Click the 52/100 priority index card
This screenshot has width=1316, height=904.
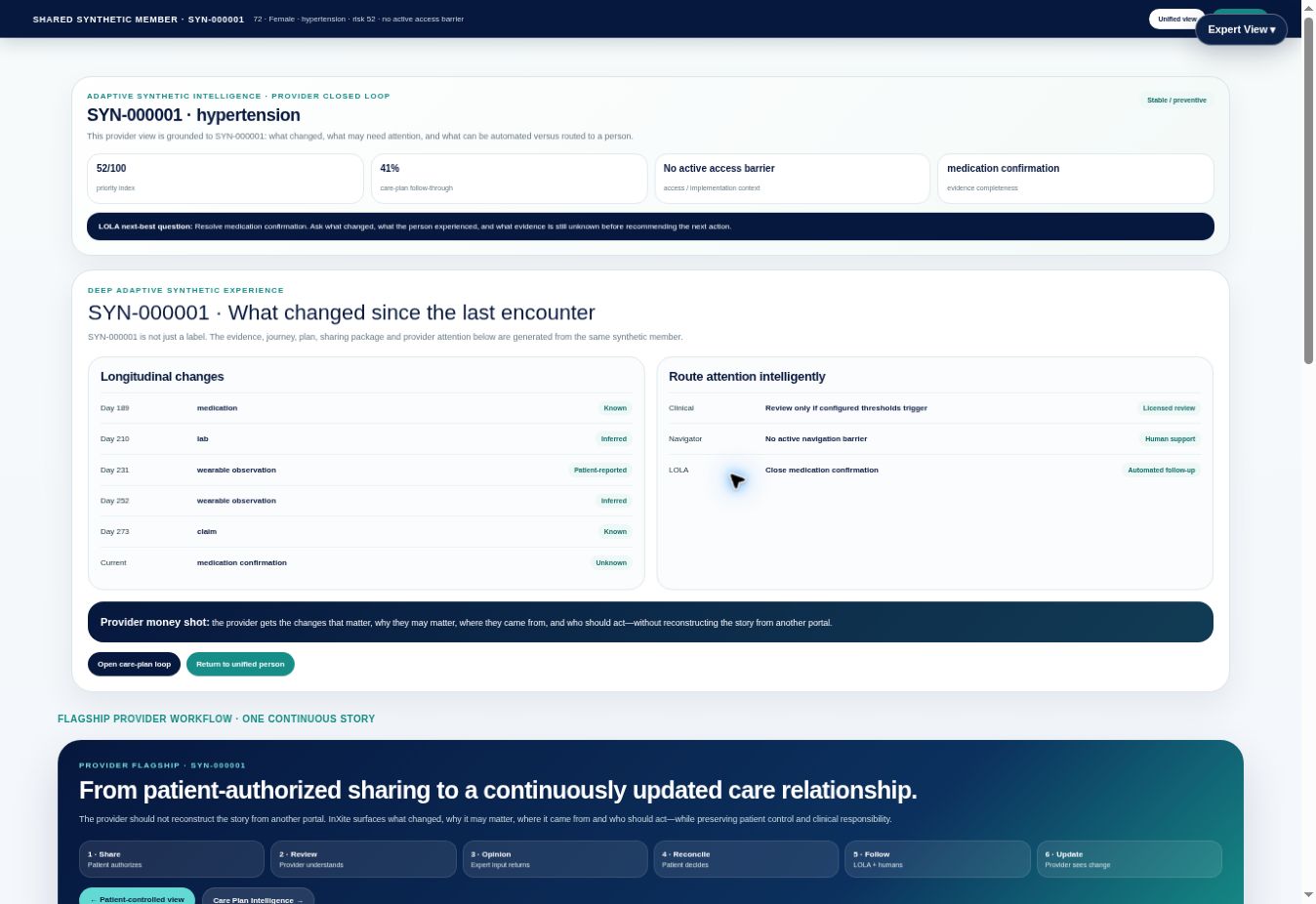pyautogui.click(x=226, y=179)
